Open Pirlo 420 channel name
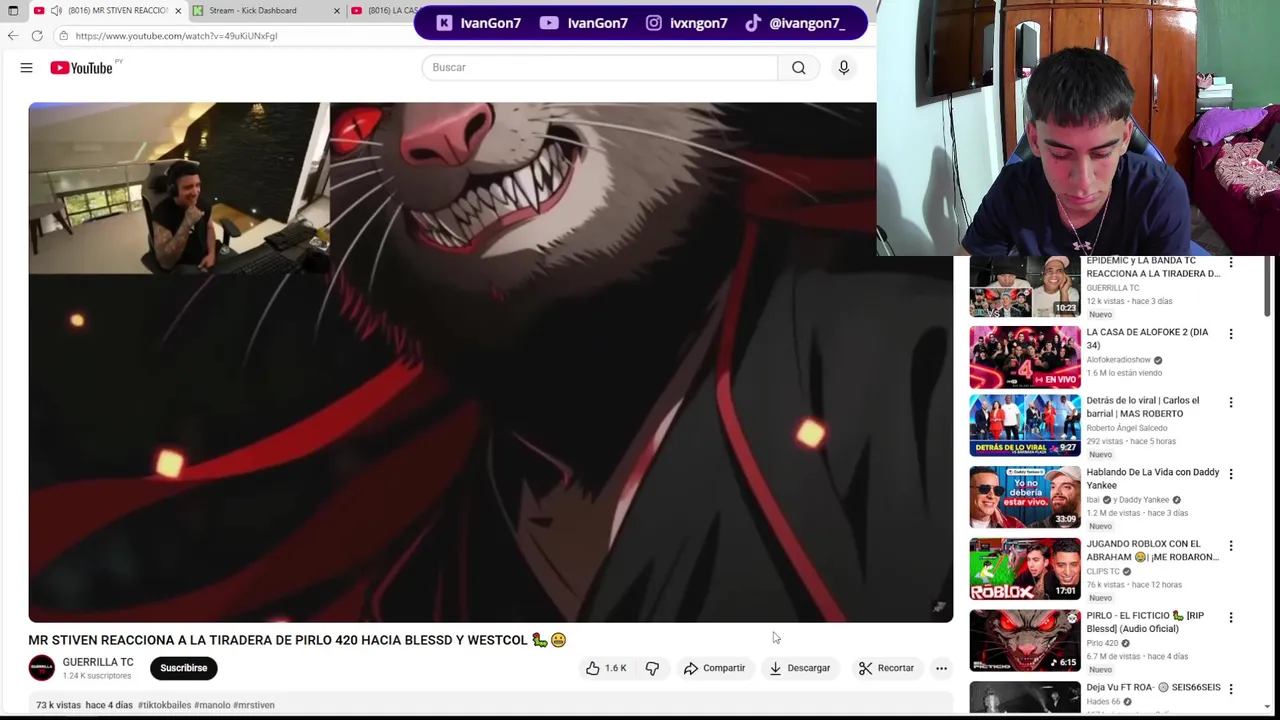The image size is (1280, 720). tap(1102, 644)
